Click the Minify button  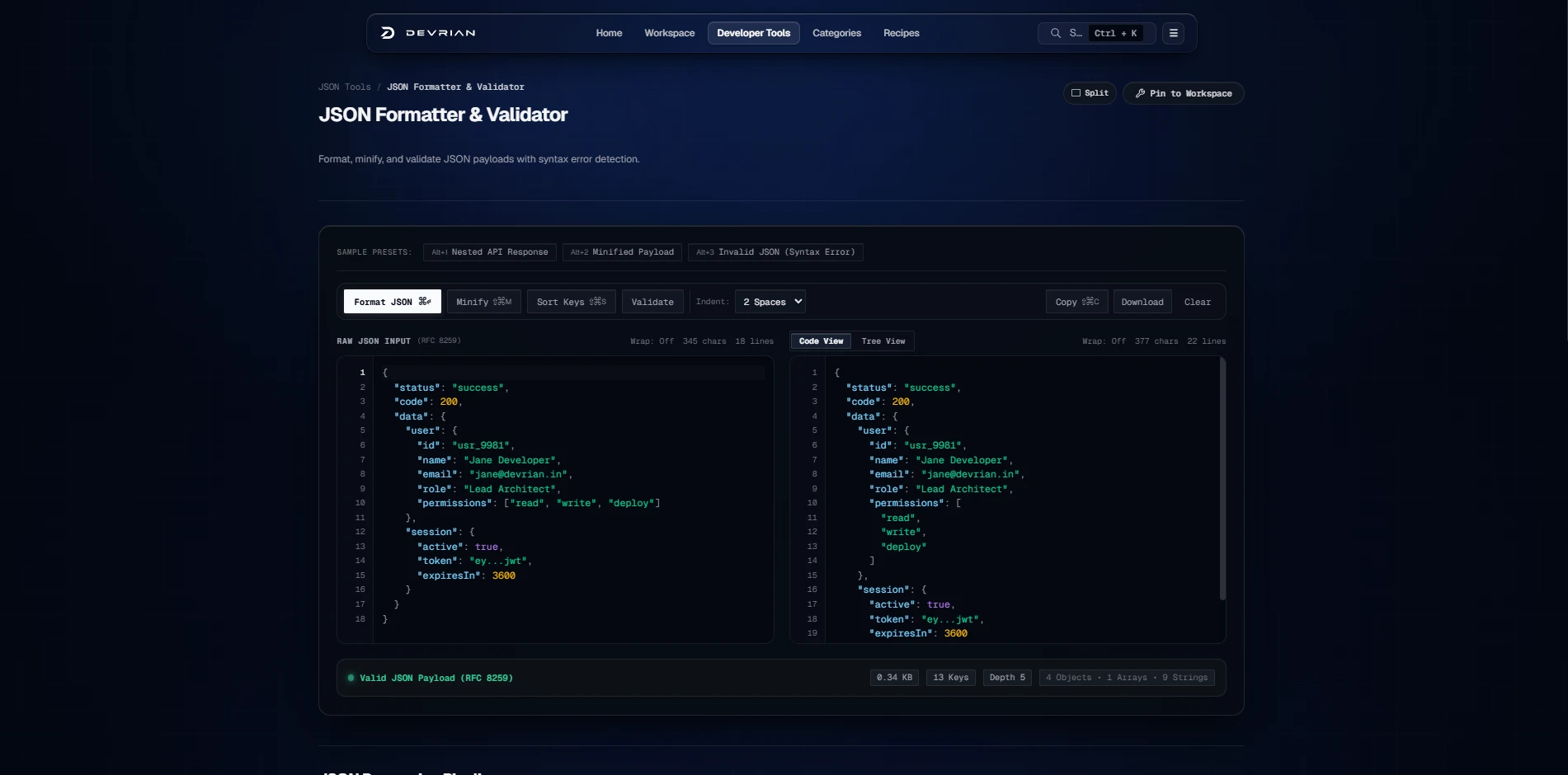[x=483, y=302]
